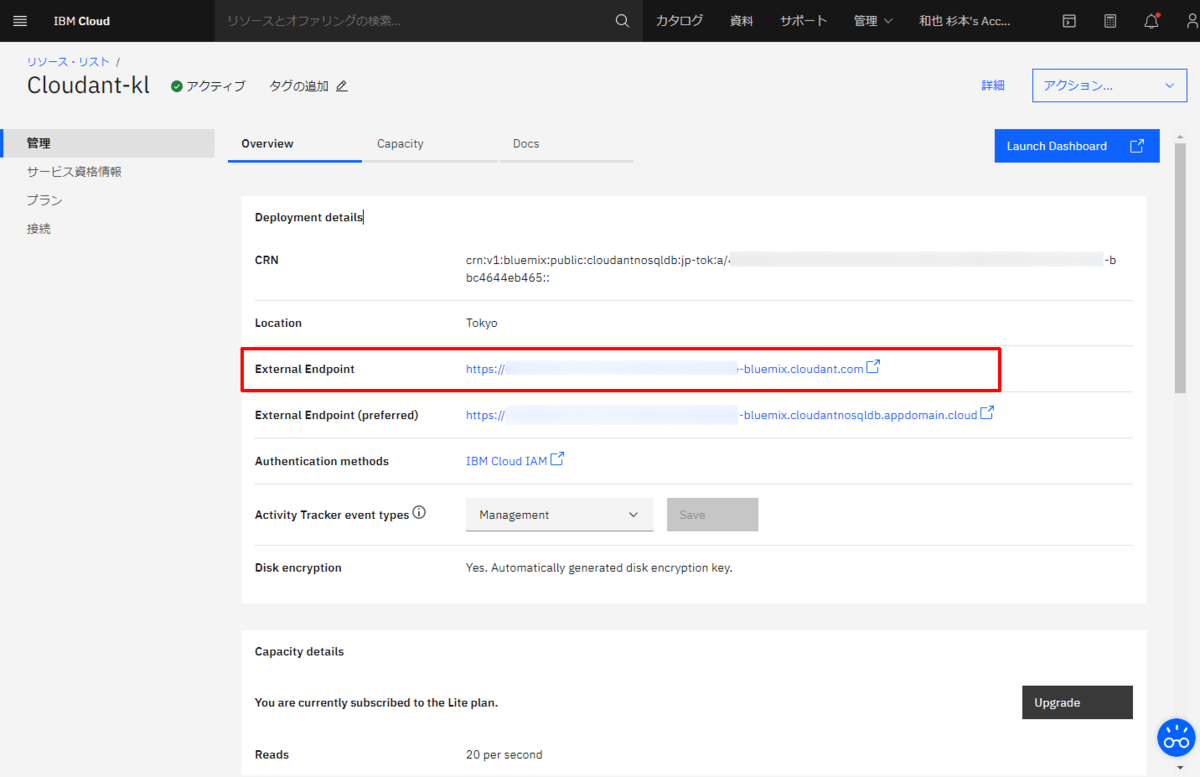Click the Launch Dashboard button
This screenshot has width=1200, height=777.
pyautogui.click(x=1076, y=145)
